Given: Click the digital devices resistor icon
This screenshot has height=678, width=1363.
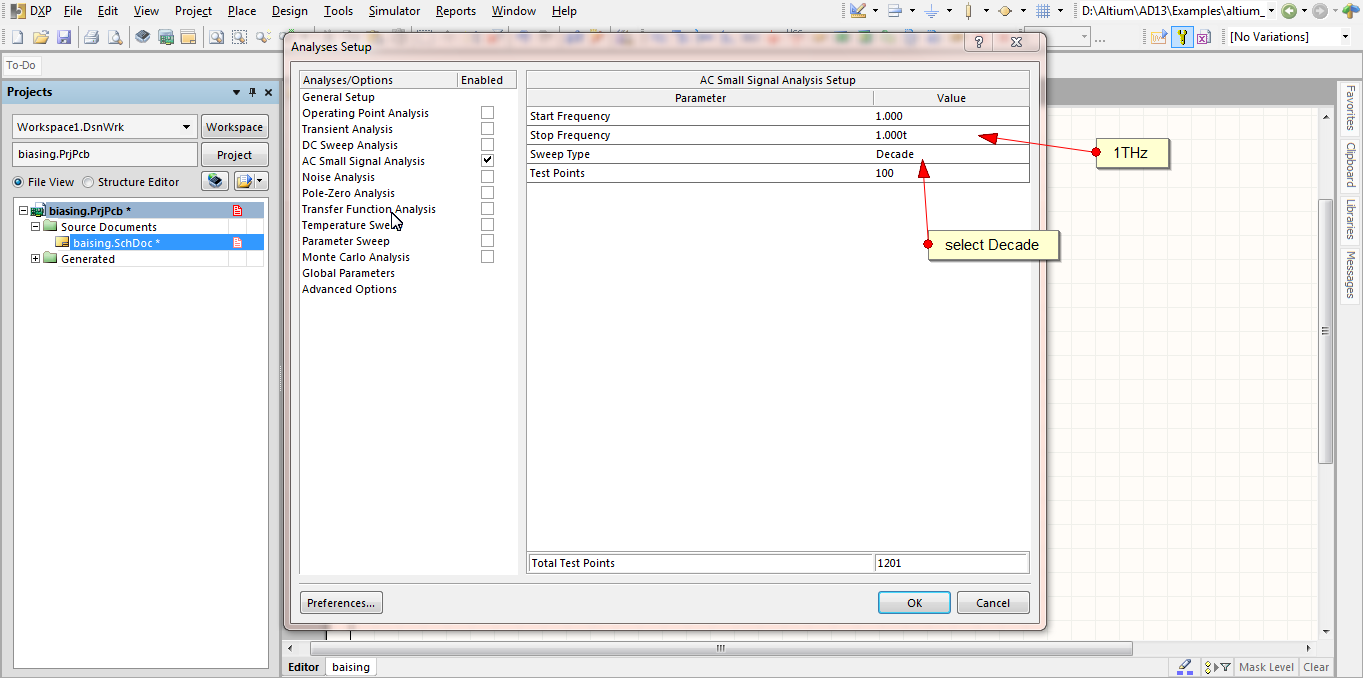Looking at the screenshot, I should [x=968, y=11].
